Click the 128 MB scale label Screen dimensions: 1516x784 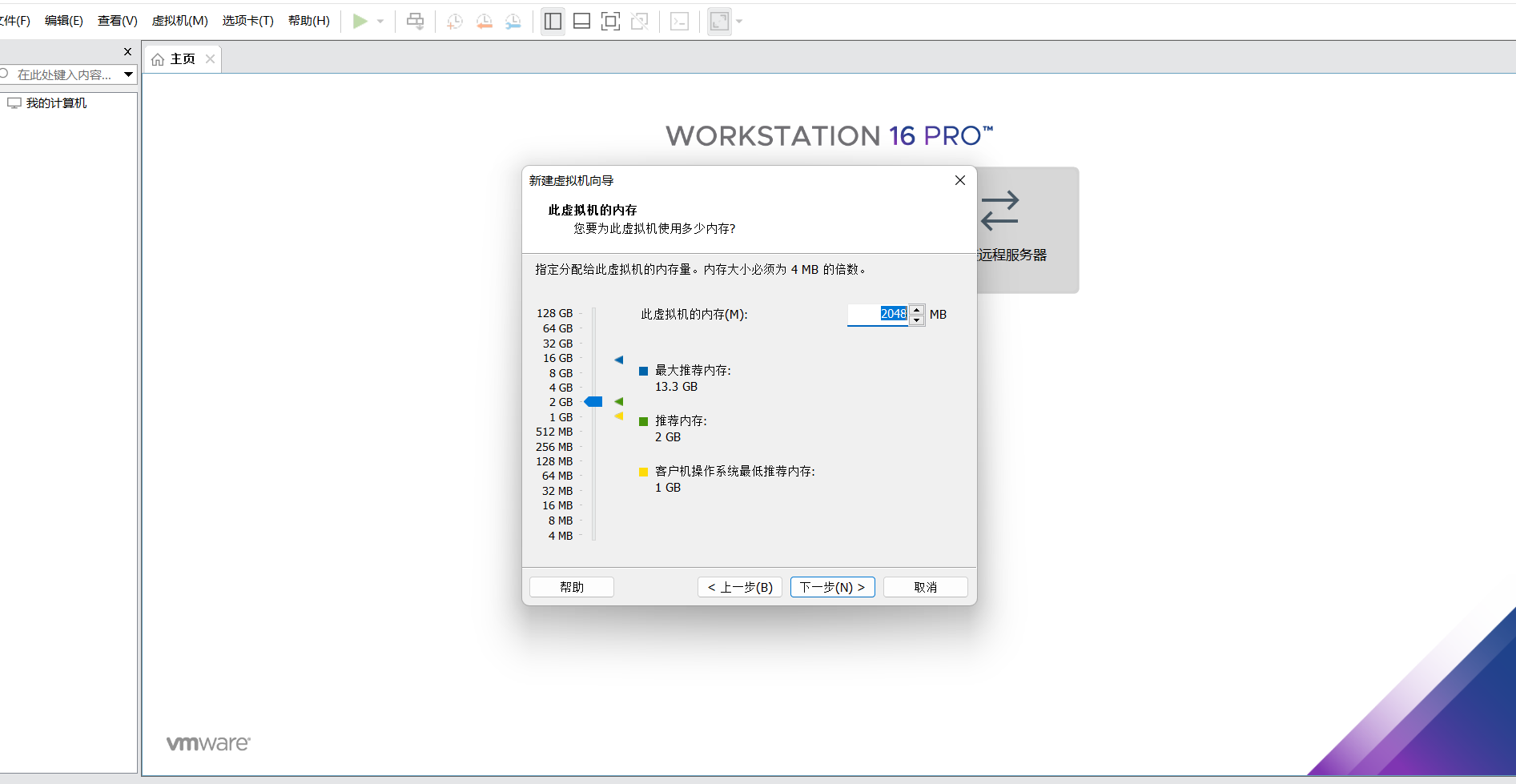554,462
